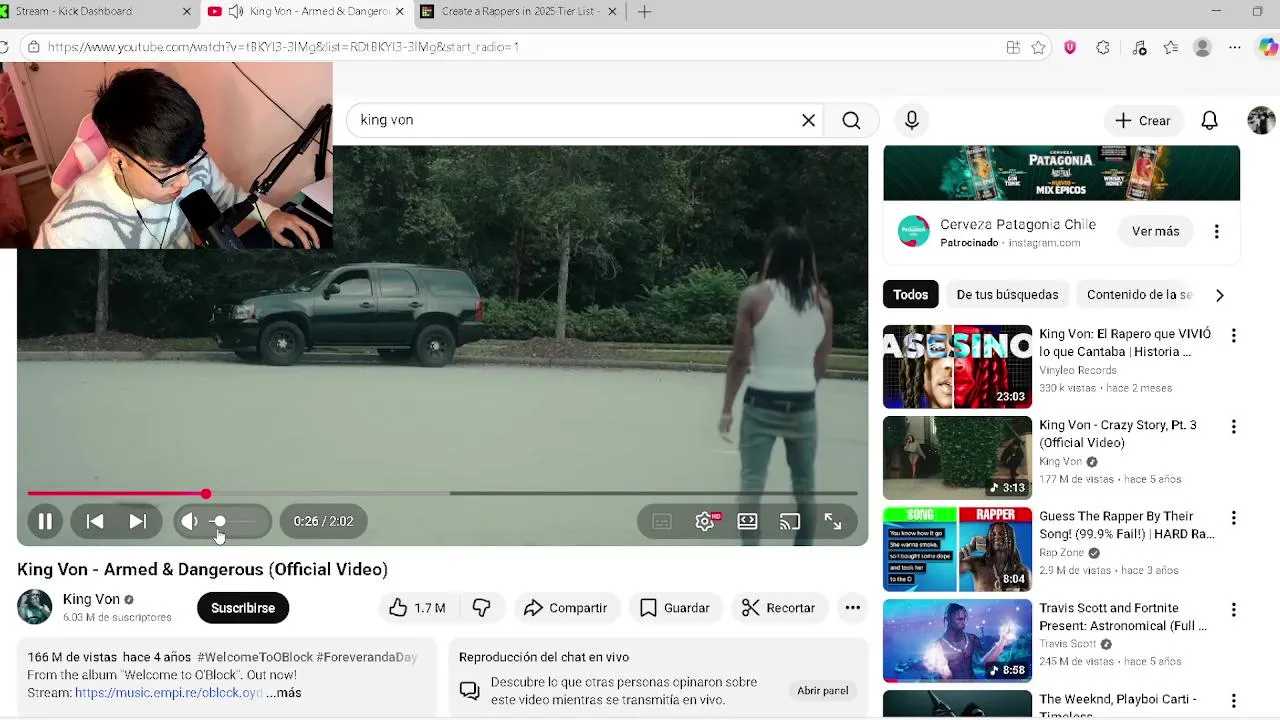
Task: Select De tus búsquedas chip
Action: click(1007, 295)
